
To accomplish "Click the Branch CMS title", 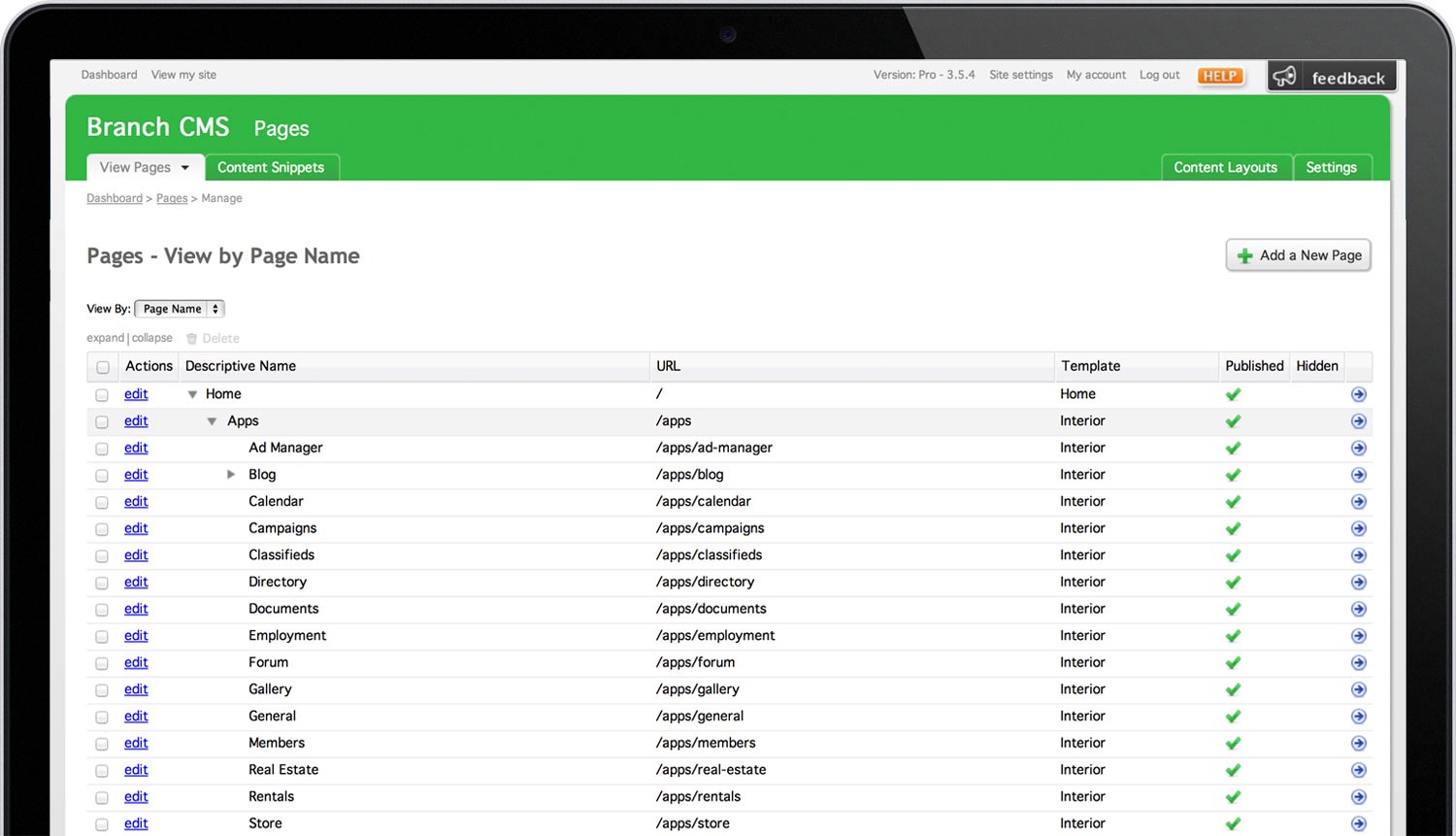I will point(158,127).
